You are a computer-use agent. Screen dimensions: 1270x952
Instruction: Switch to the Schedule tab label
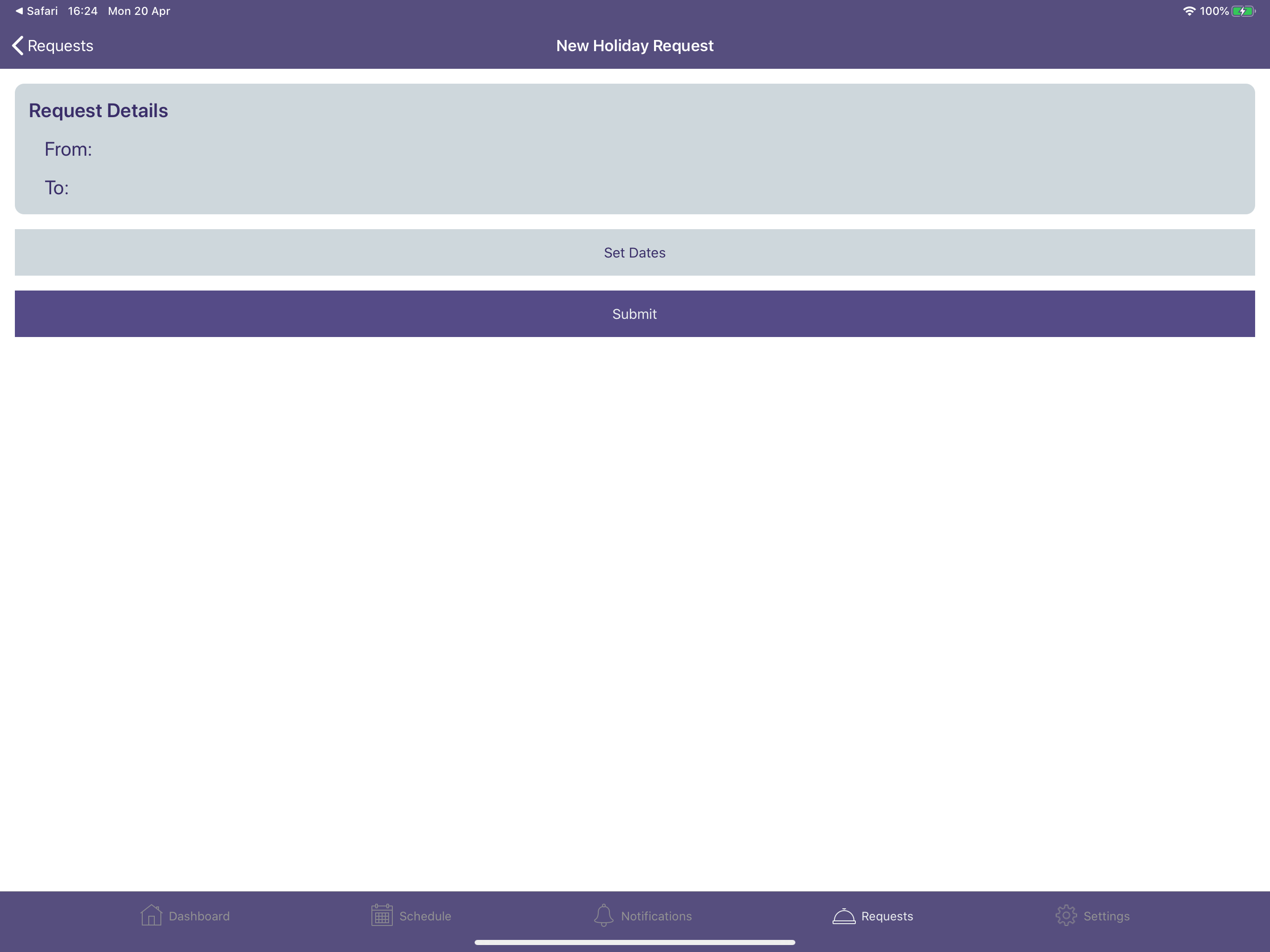(x=425, y=916)
